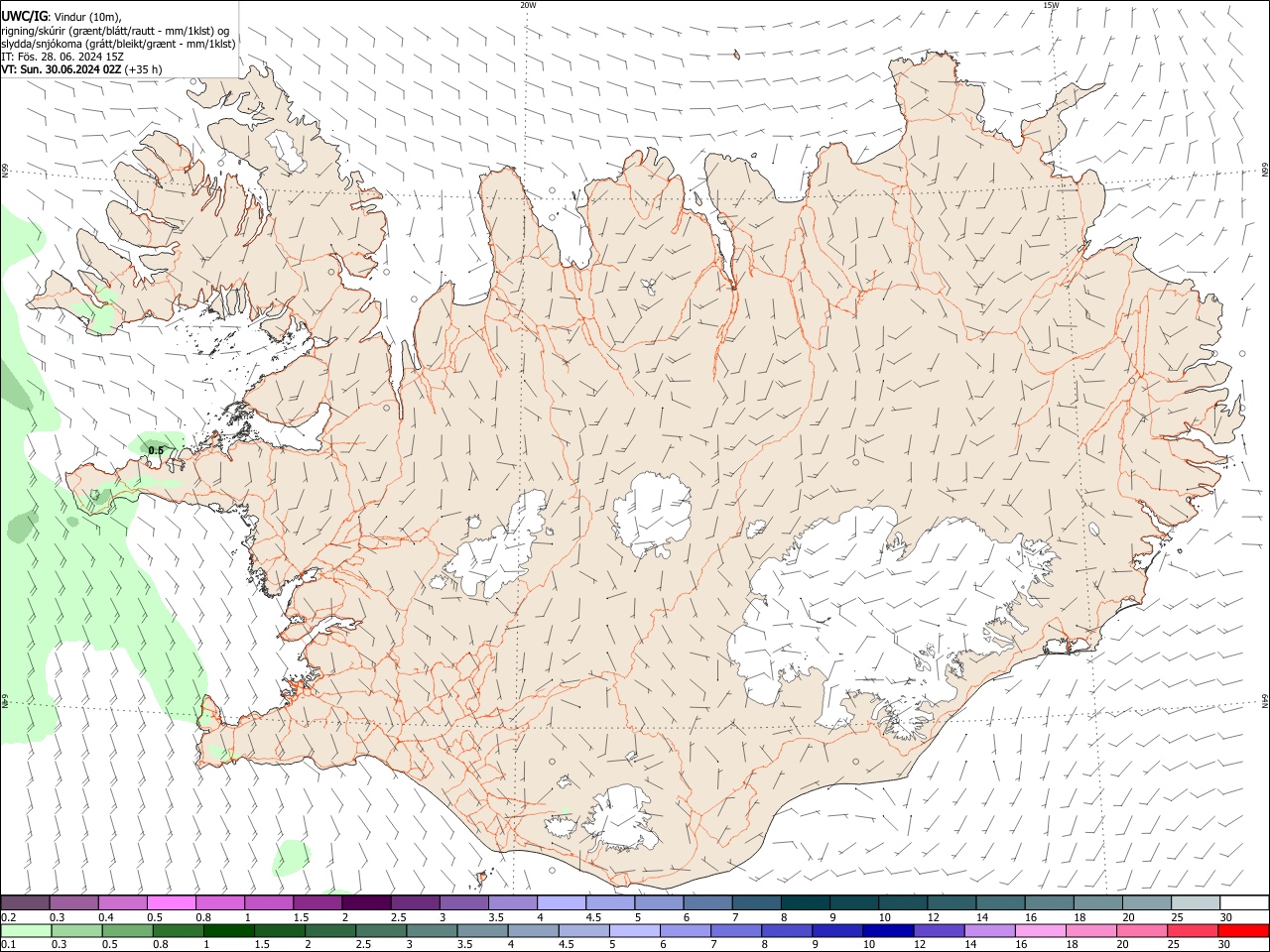The width and height of the screenshot is (1270, 952).
Task: Pick the deep navy swatch labeled 10 in lower legend
Action: tap(887, 931)
